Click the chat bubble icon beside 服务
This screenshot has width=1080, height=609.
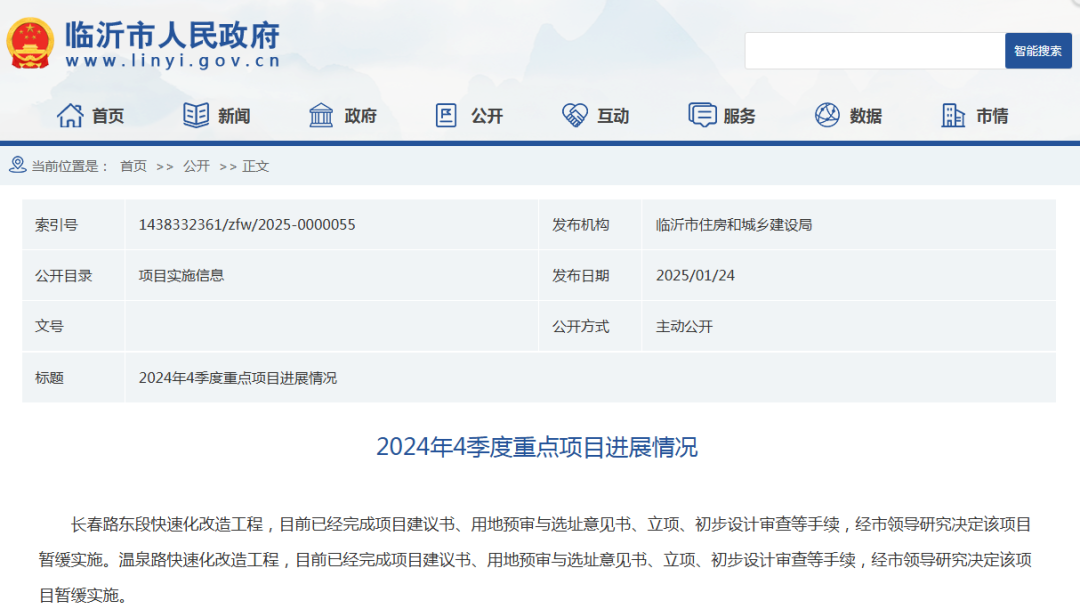(x=702, y=116)
